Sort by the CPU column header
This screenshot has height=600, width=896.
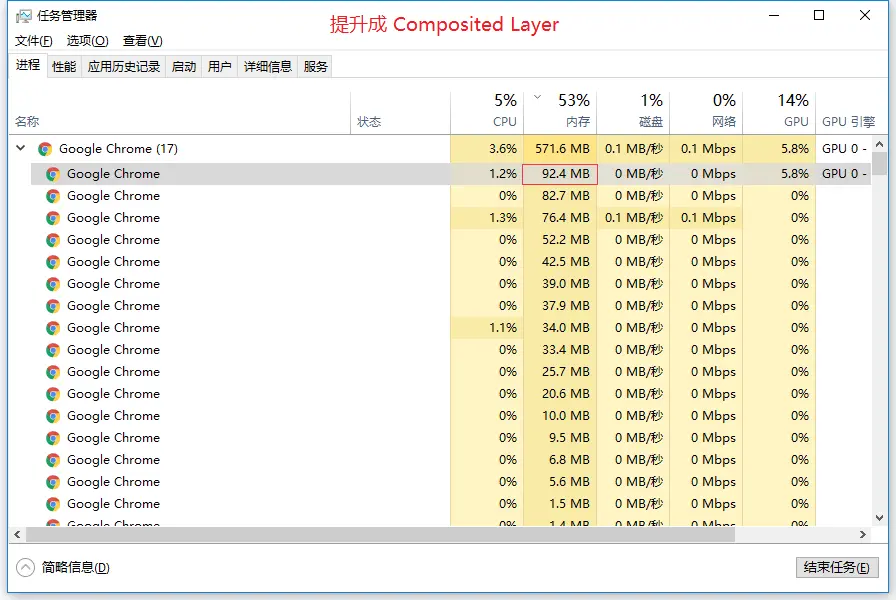487,113
